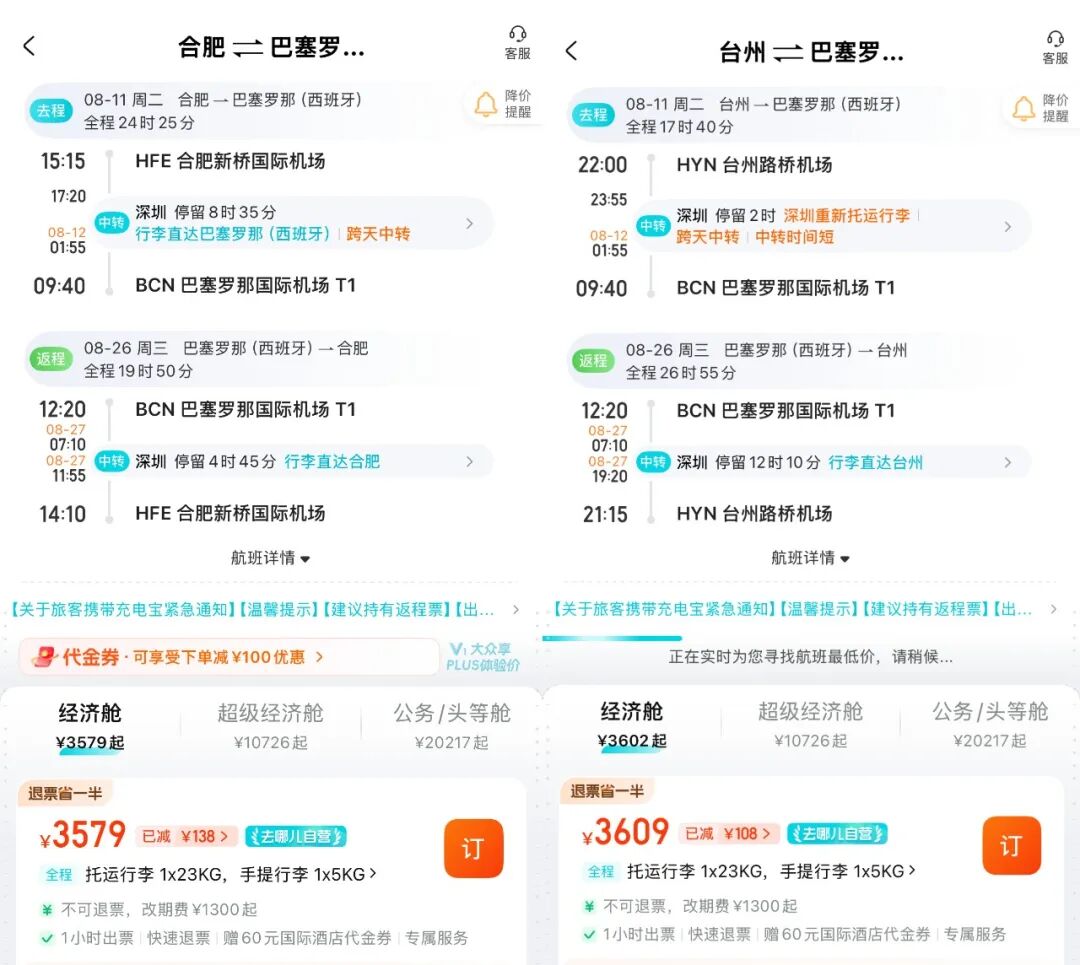The image size is (1080, 965).
Task: Expand 航班详情 on 台州 page
Action: pyautogui.click(x=810, y=558)
